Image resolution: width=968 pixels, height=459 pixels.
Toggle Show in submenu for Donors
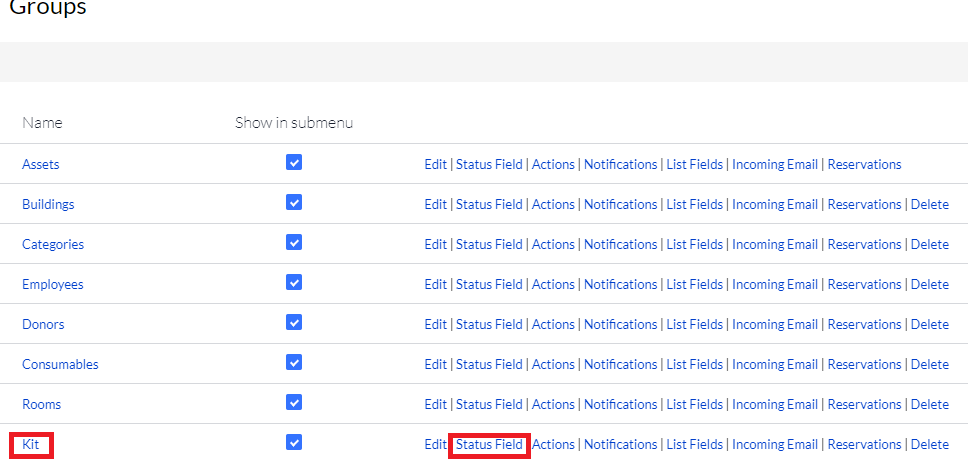[x=294, y=323]
